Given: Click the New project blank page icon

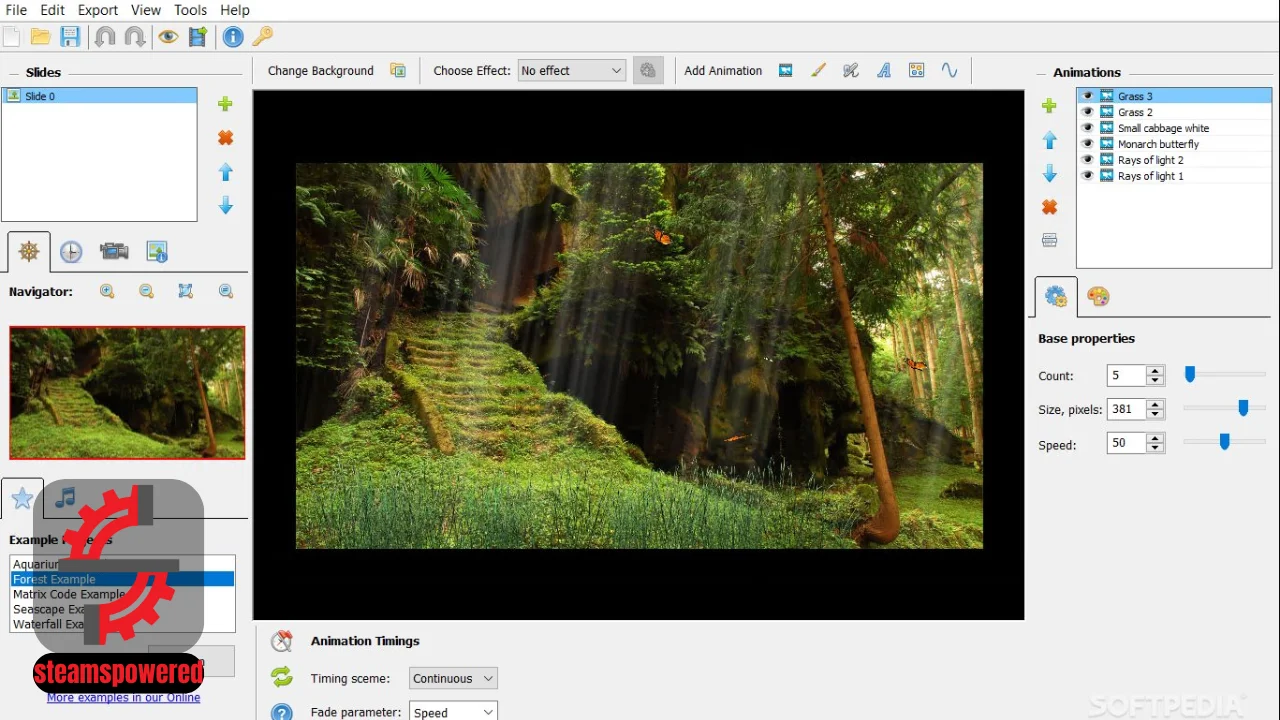Looking at the screenshot, I should point(11,37).
